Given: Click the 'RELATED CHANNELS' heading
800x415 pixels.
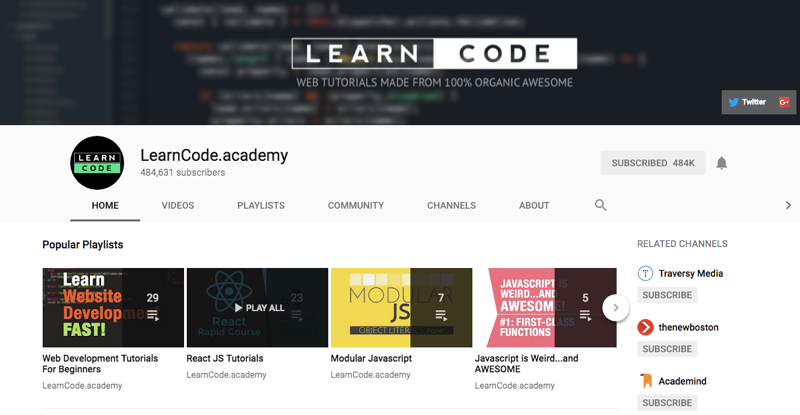Looking at the screenshot, I should pos(682,244).
